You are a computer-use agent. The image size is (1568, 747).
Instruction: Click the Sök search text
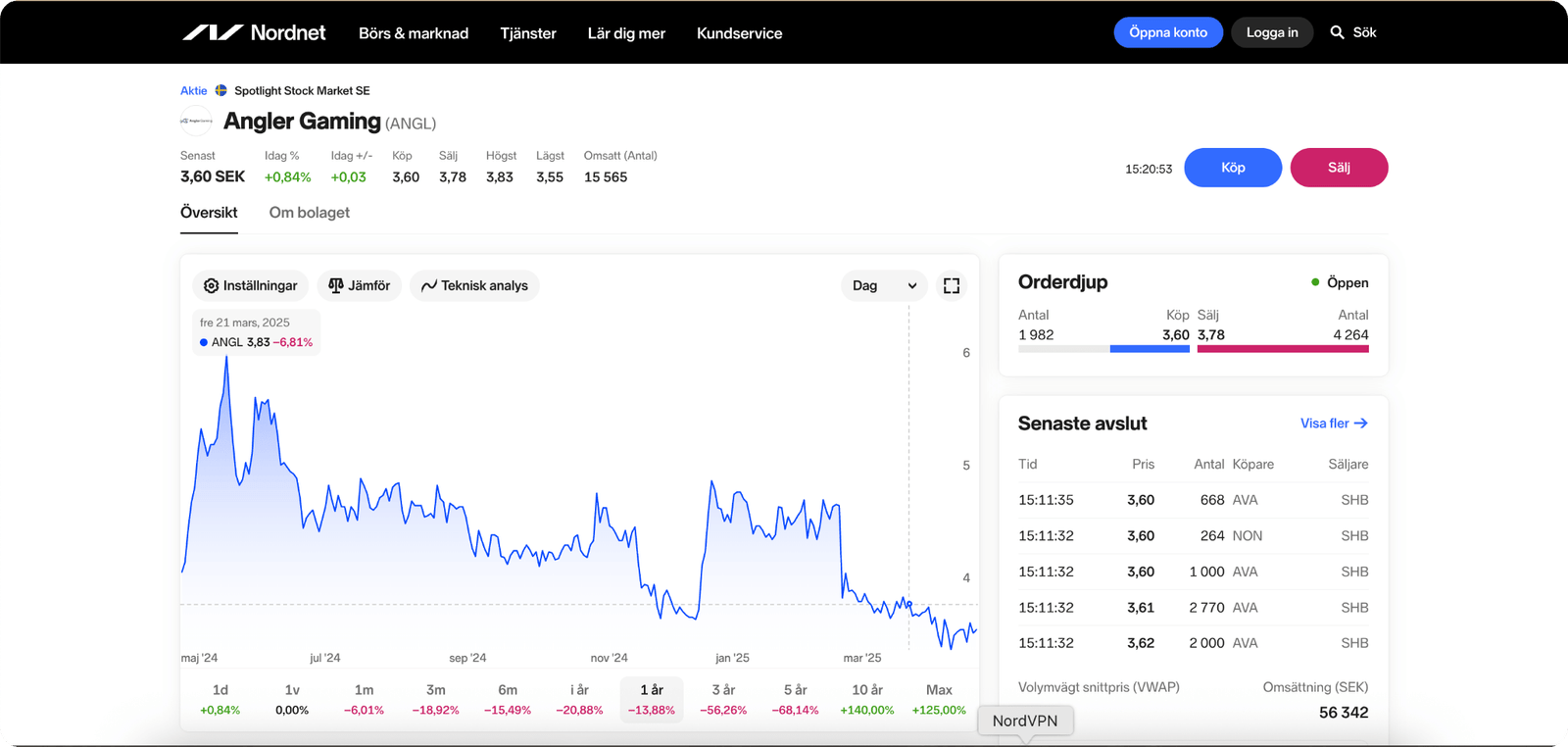(x=1364, y=32)
